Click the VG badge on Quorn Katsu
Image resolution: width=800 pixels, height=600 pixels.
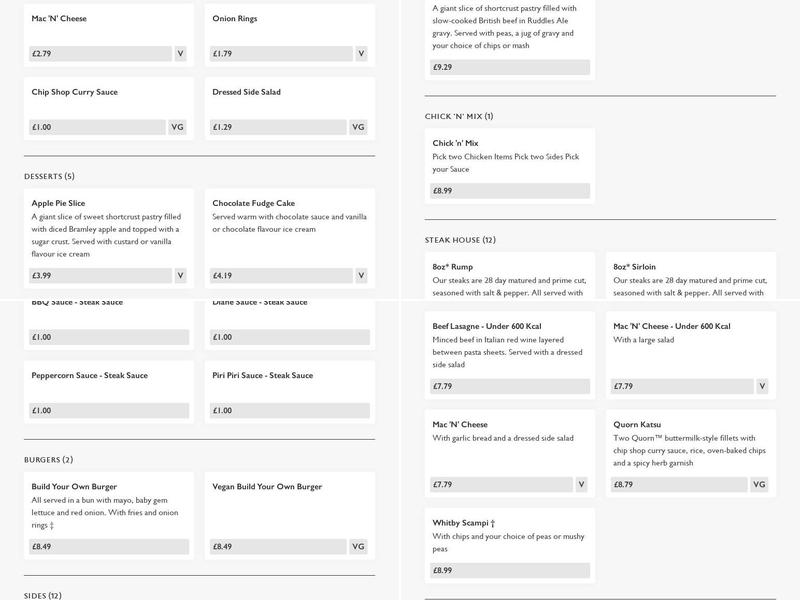click(759, 485)
